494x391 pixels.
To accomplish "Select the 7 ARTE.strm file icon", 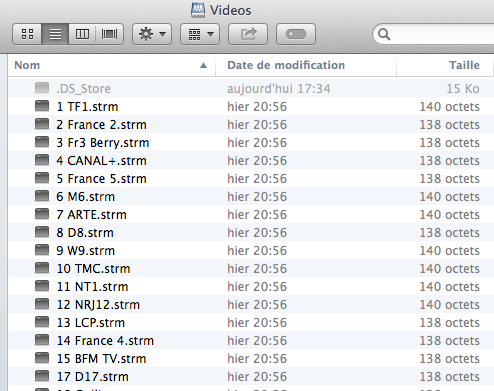I will pos(42,214).
